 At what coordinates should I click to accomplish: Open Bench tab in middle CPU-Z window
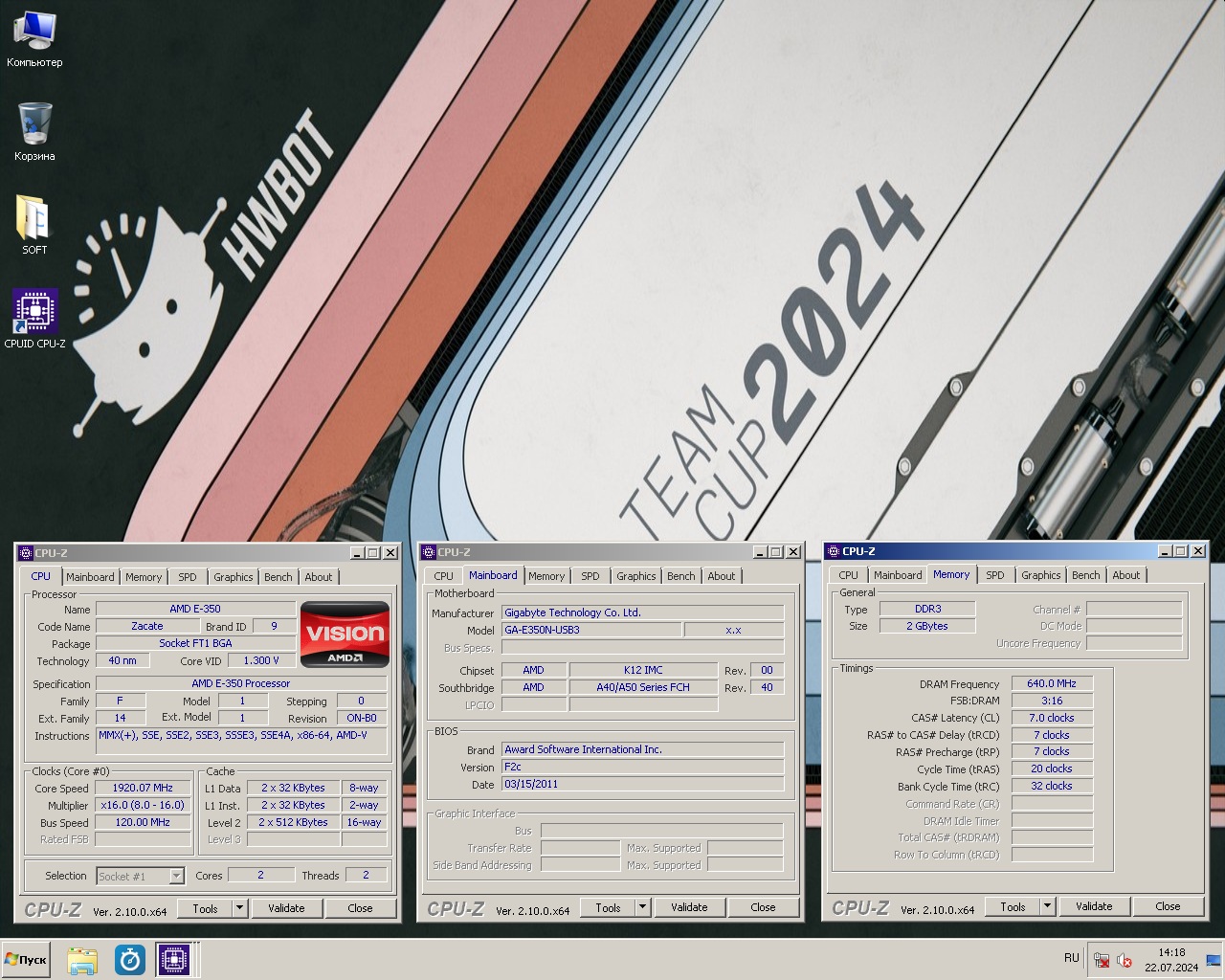(681, 576)
